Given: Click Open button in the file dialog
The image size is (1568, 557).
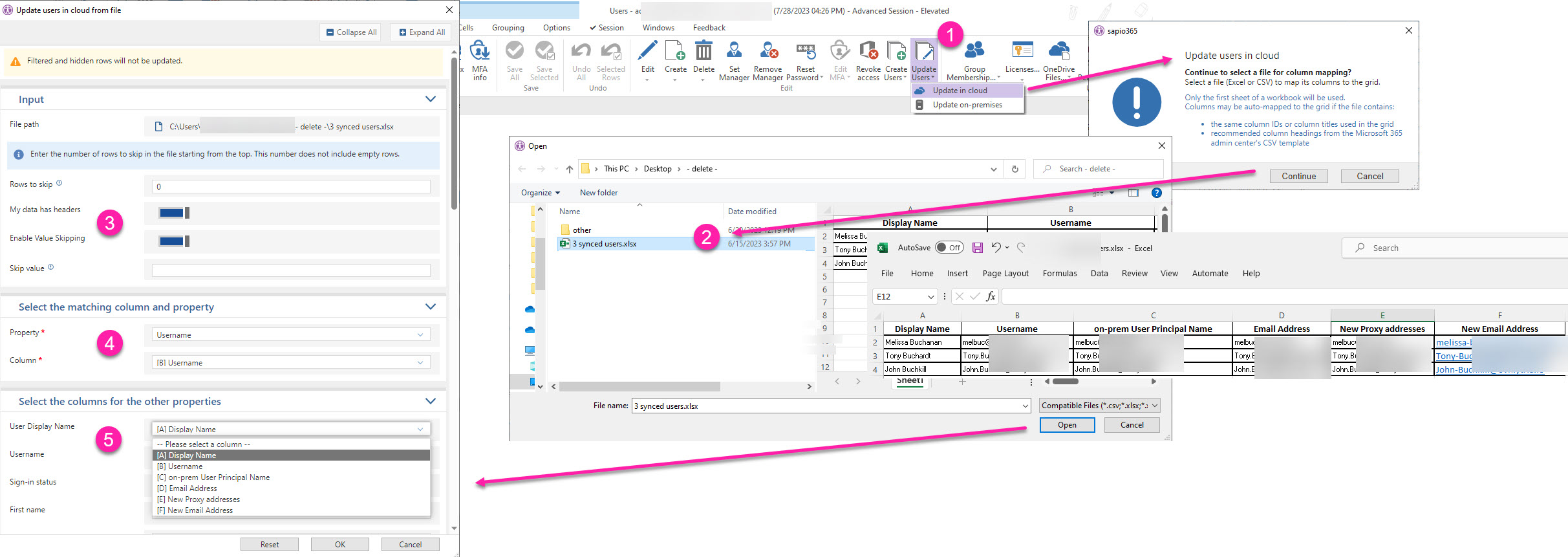Looking at the screenshot, I should coord(1067,425).
